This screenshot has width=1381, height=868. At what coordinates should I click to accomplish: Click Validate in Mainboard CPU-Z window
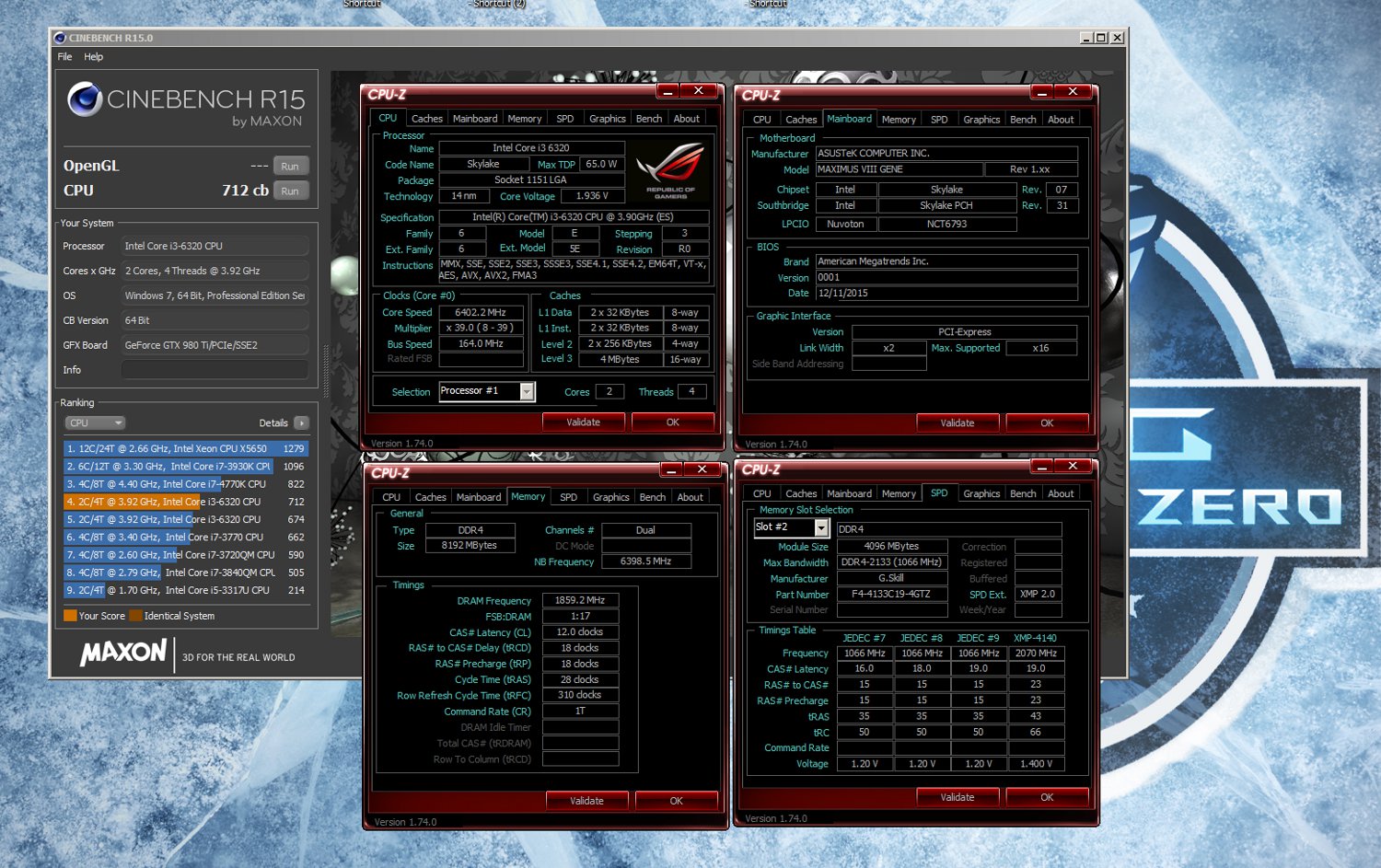(x=957, y=423)
